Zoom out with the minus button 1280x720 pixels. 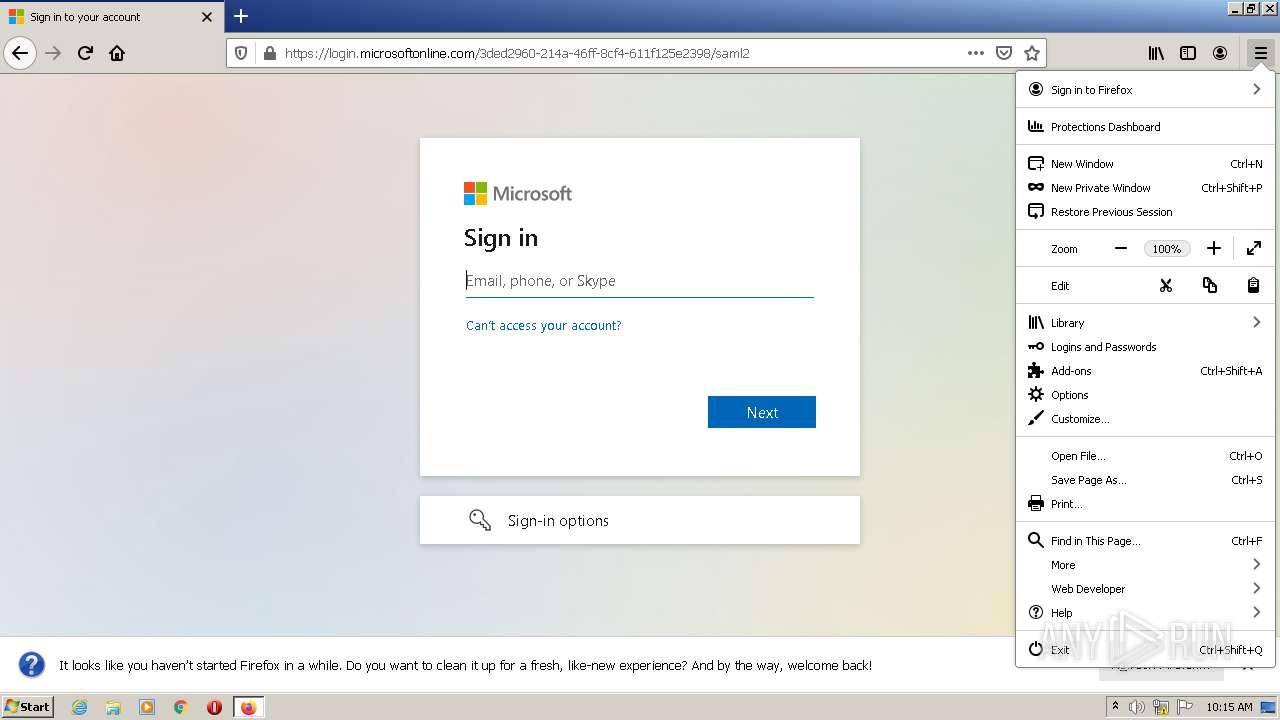1121,248
